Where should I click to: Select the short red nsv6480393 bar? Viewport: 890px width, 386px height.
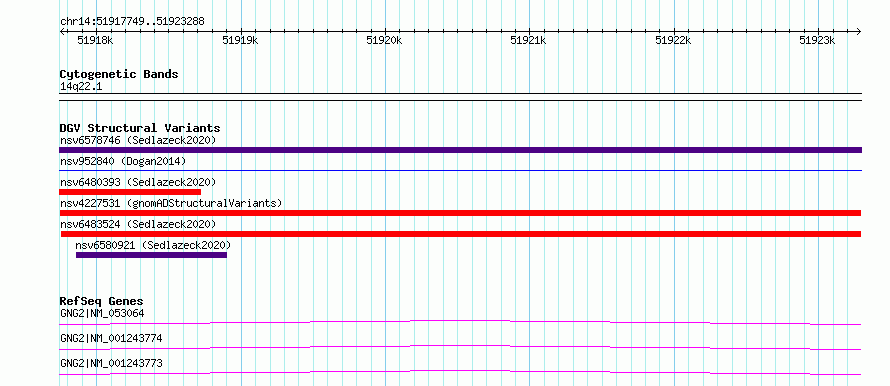pyautogui.click(x=130, y=192)
